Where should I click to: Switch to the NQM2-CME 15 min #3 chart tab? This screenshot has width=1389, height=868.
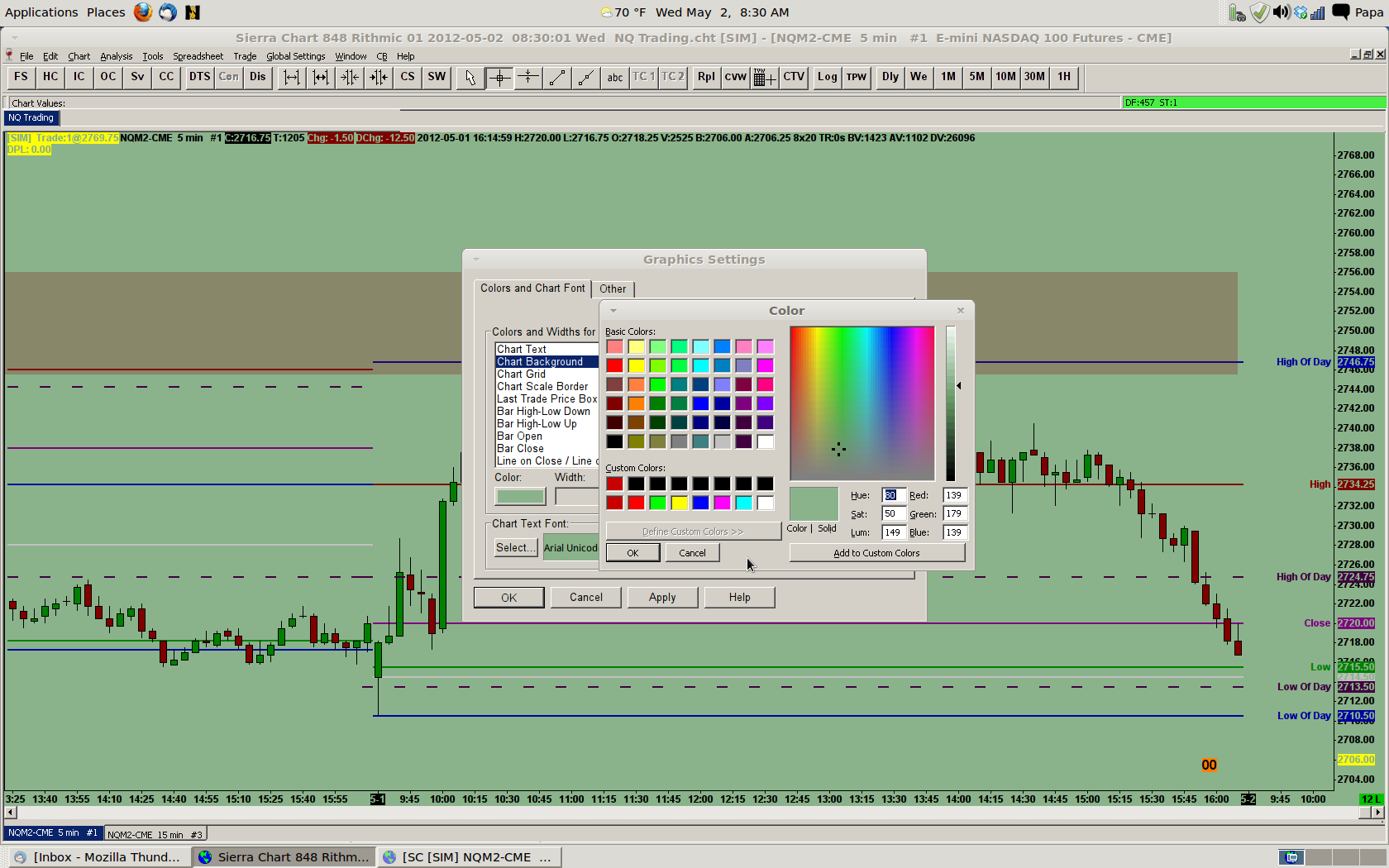tap(155, 834)
